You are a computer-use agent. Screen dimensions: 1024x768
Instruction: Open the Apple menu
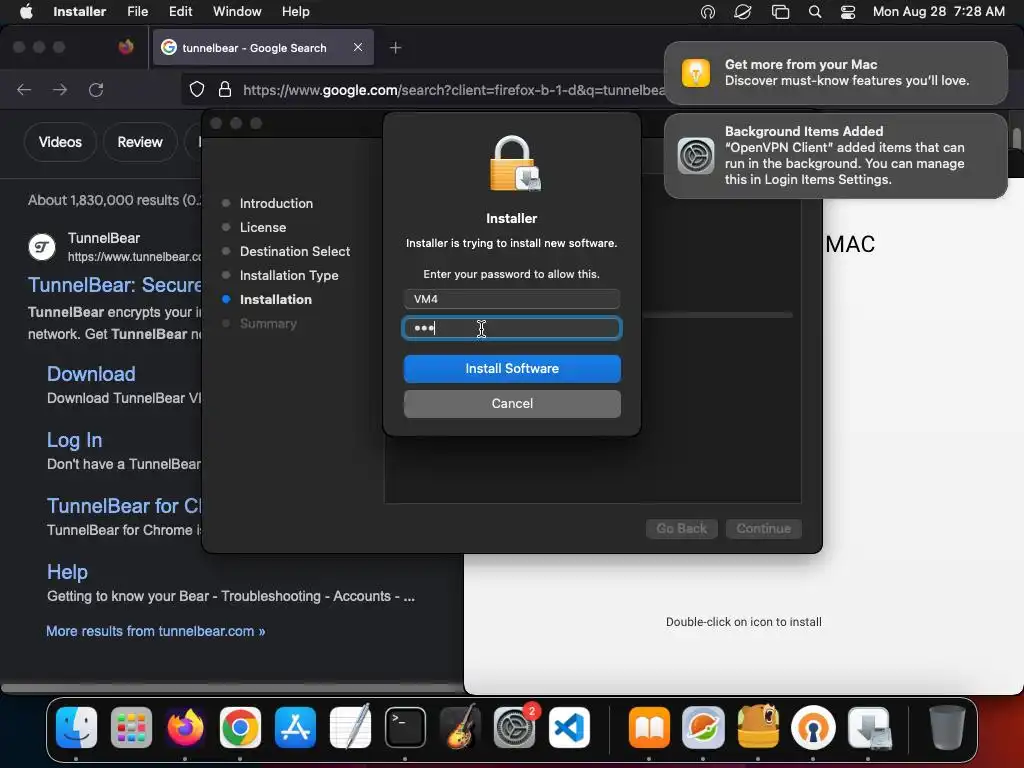[x=26, y=11]
